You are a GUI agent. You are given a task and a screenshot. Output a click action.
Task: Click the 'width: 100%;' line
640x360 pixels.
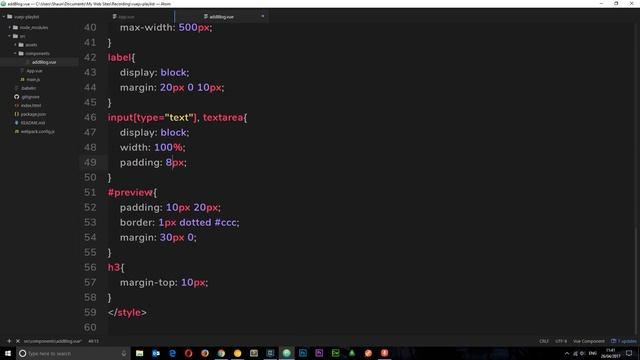pyautogui.click(x=153, y=147)
